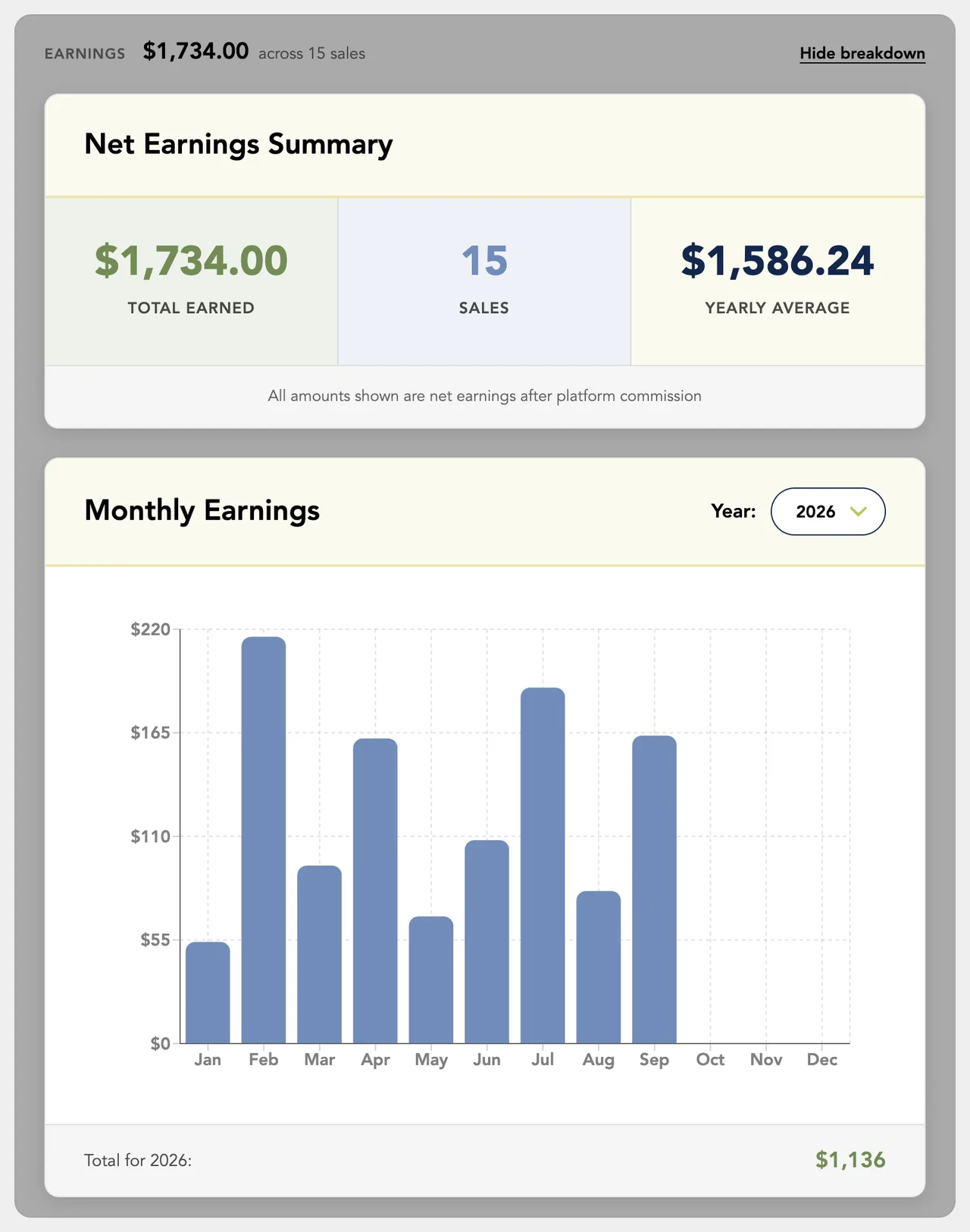Click the Net Earnings Summary heading

point(239,144)
